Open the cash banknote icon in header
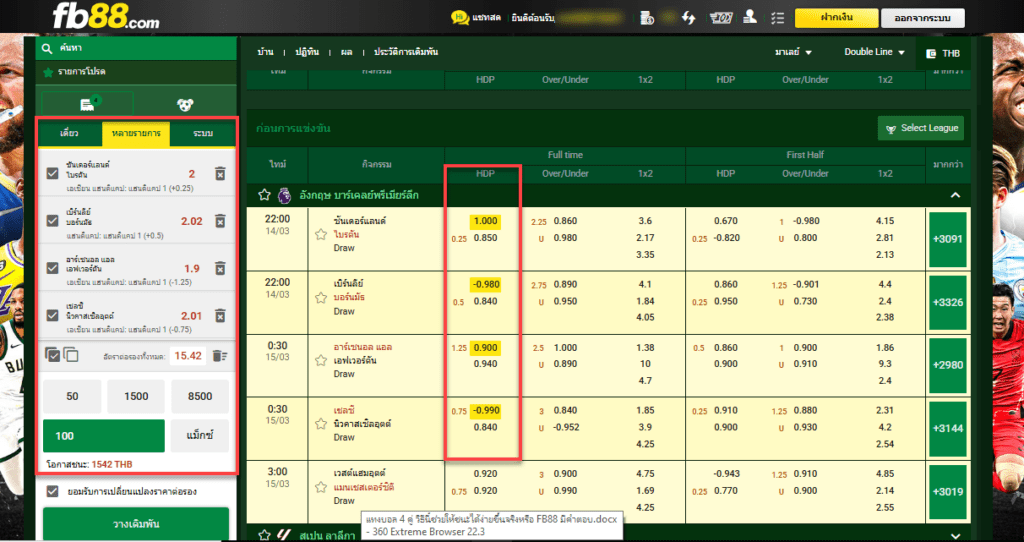1024x542 pixels. click(721, 18)
